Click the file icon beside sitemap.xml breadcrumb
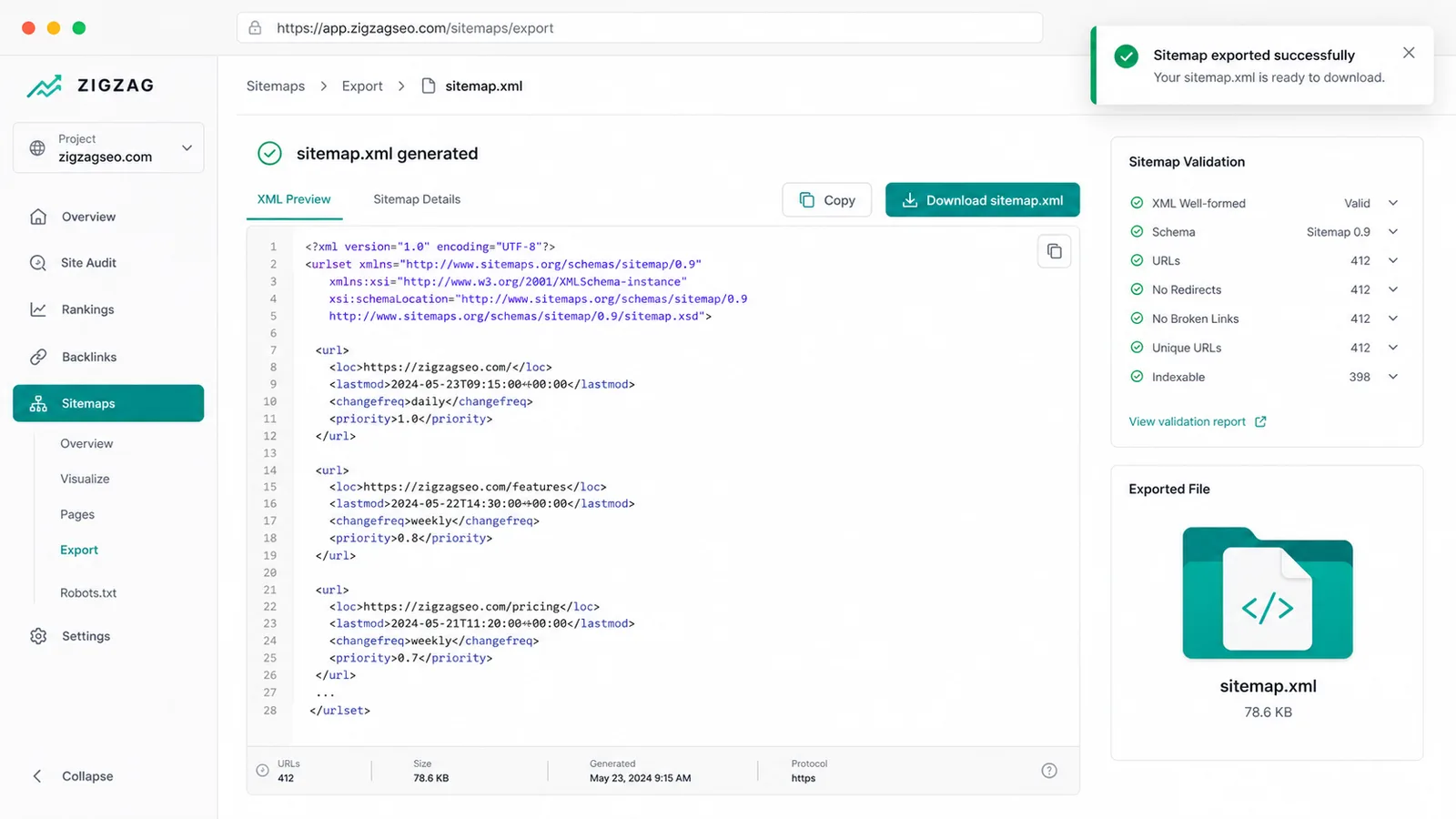Image resolution: width=1456 pixels, height=819 pixels. click(x=429, y=86)
